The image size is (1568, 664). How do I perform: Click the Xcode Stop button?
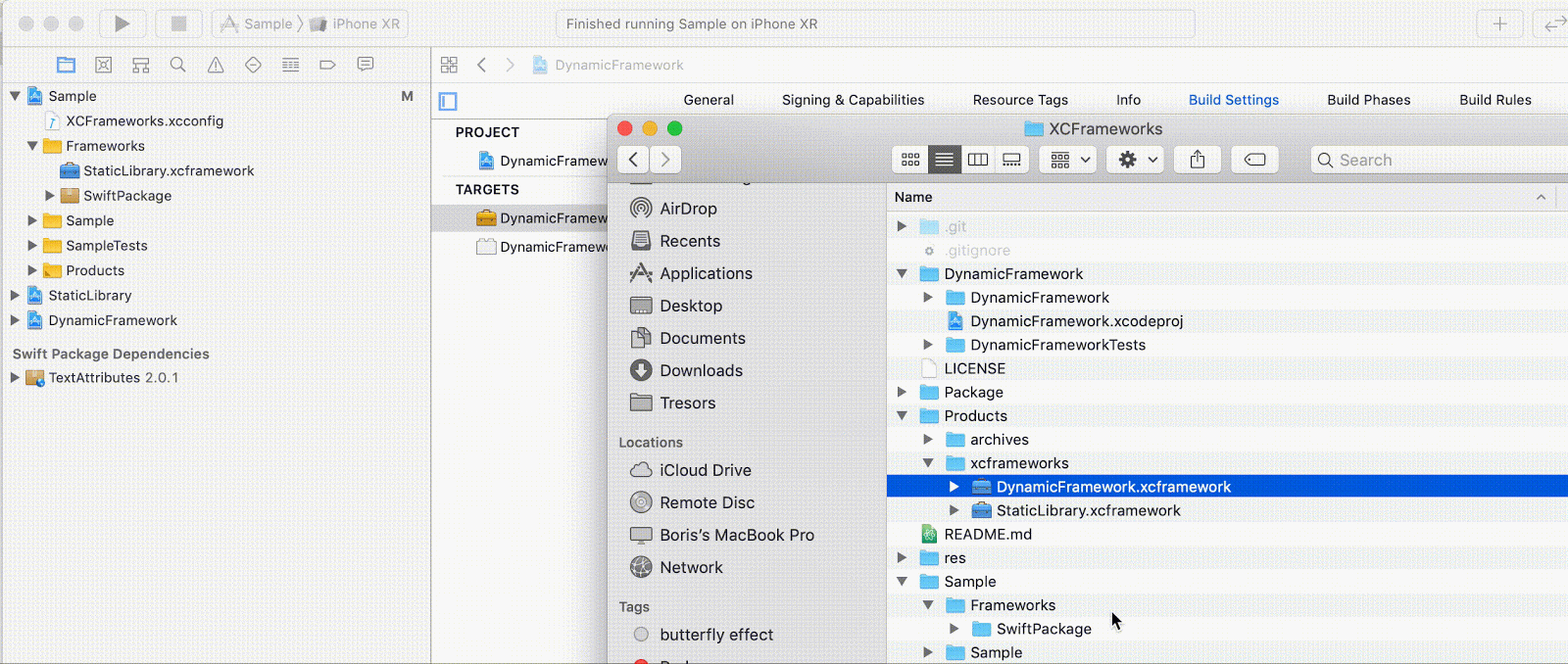[x=178, y=24]
